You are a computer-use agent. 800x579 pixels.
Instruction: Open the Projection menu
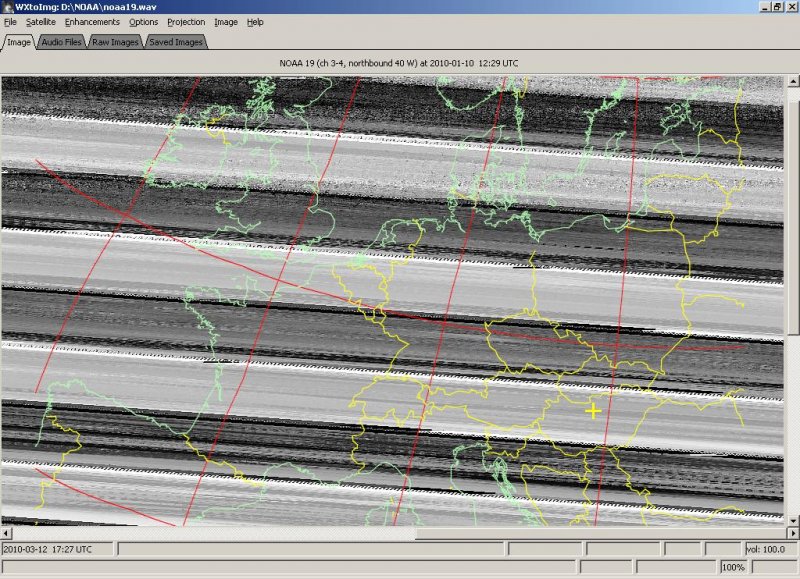186,22
